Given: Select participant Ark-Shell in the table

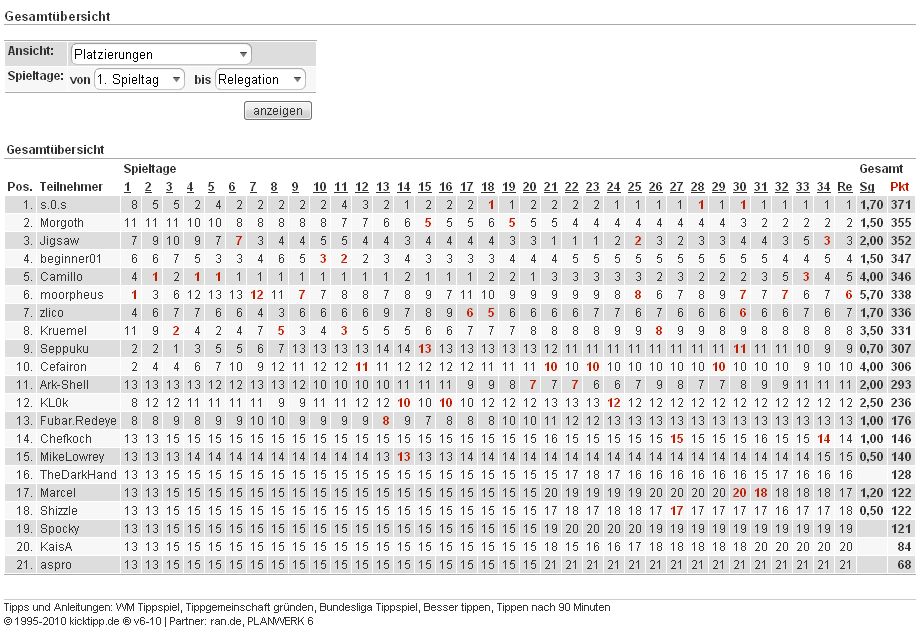Looking at the screenshot, I should pos(64,385).
